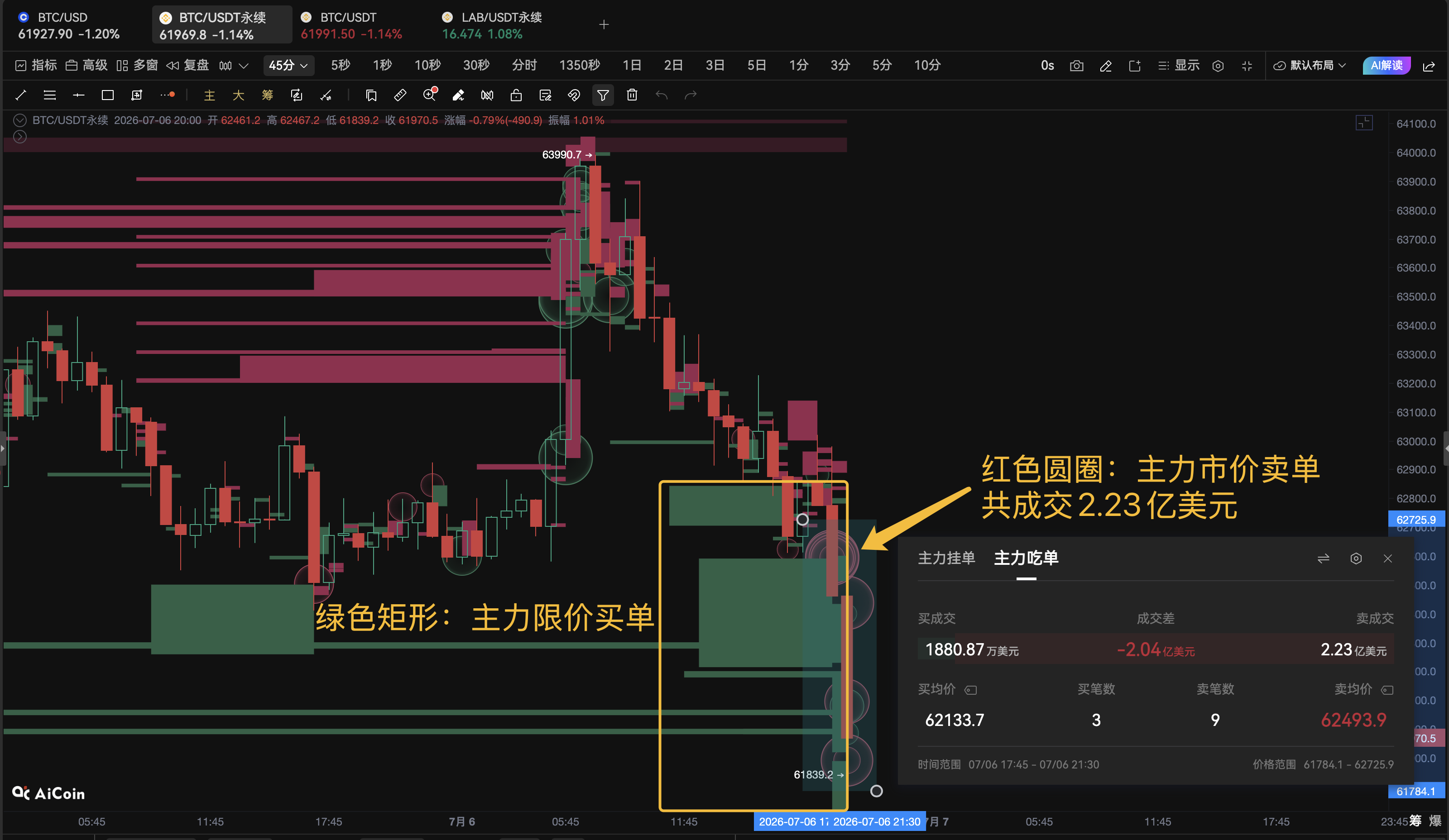
Task: Click the 62725.9 blue price marker
Action: coord(1415,520)
